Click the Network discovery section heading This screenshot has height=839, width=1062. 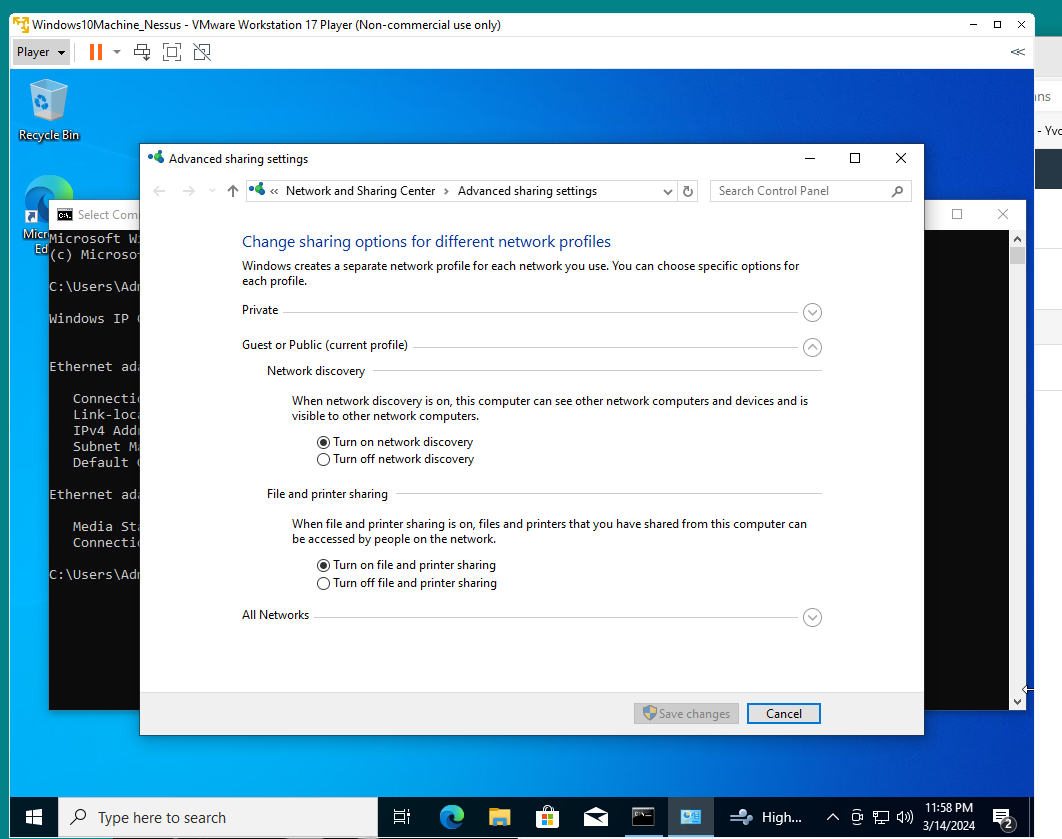pos(316,371)
